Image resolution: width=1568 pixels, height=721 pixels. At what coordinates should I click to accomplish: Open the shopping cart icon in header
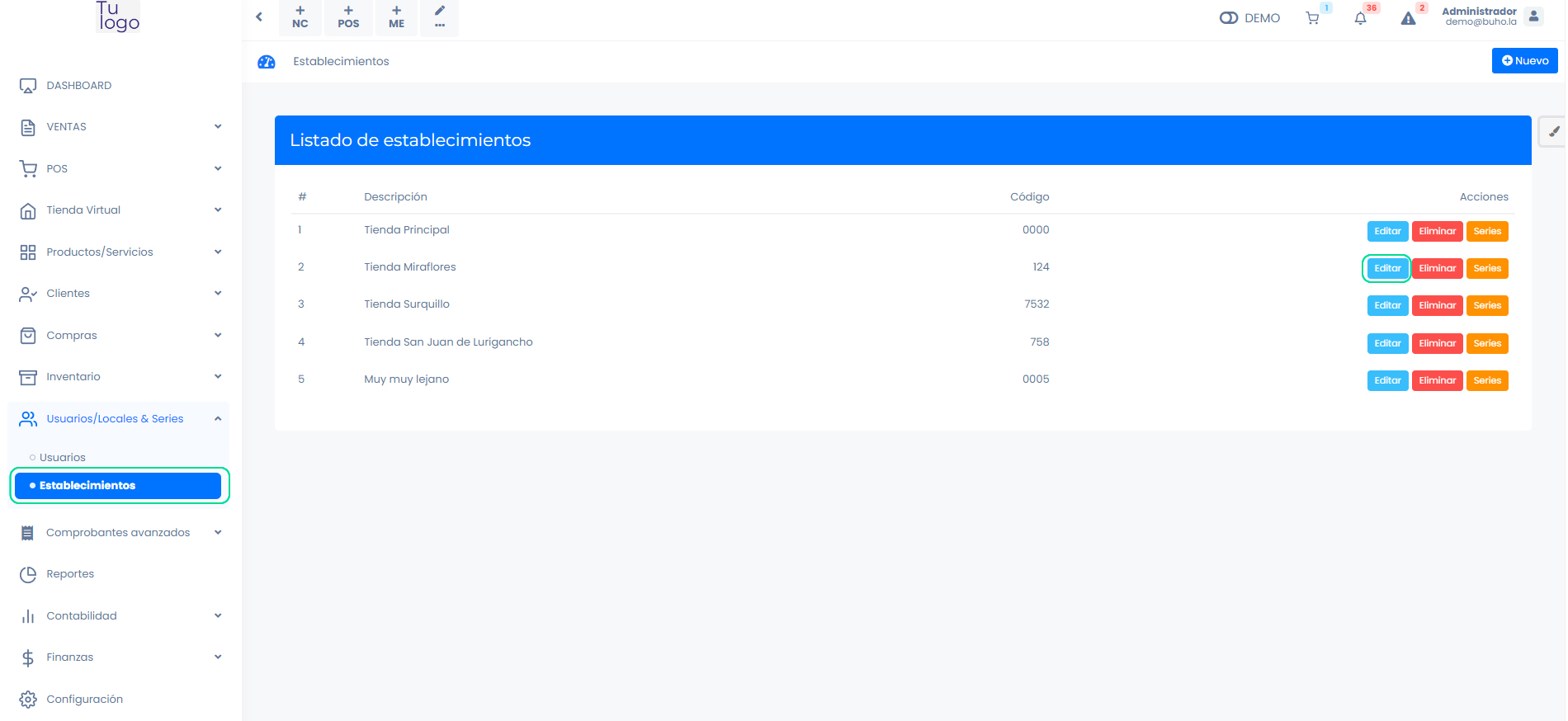click(x=1311, y=18)
